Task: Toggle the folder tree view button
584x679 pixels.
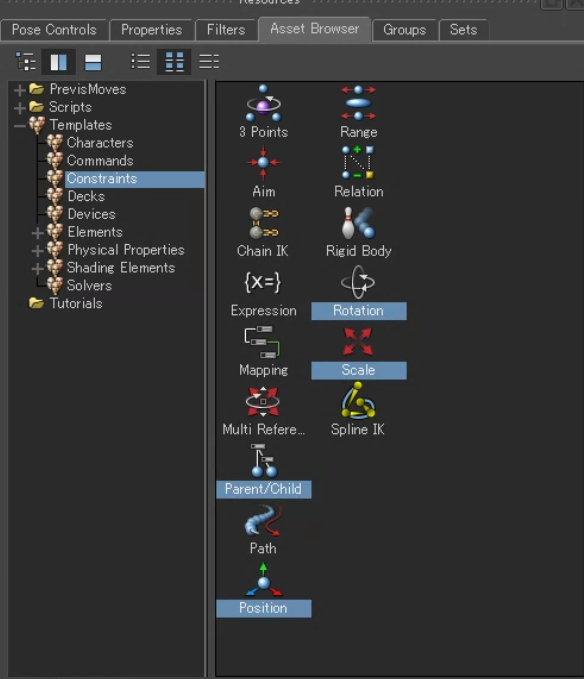Action: pos(25,61)
